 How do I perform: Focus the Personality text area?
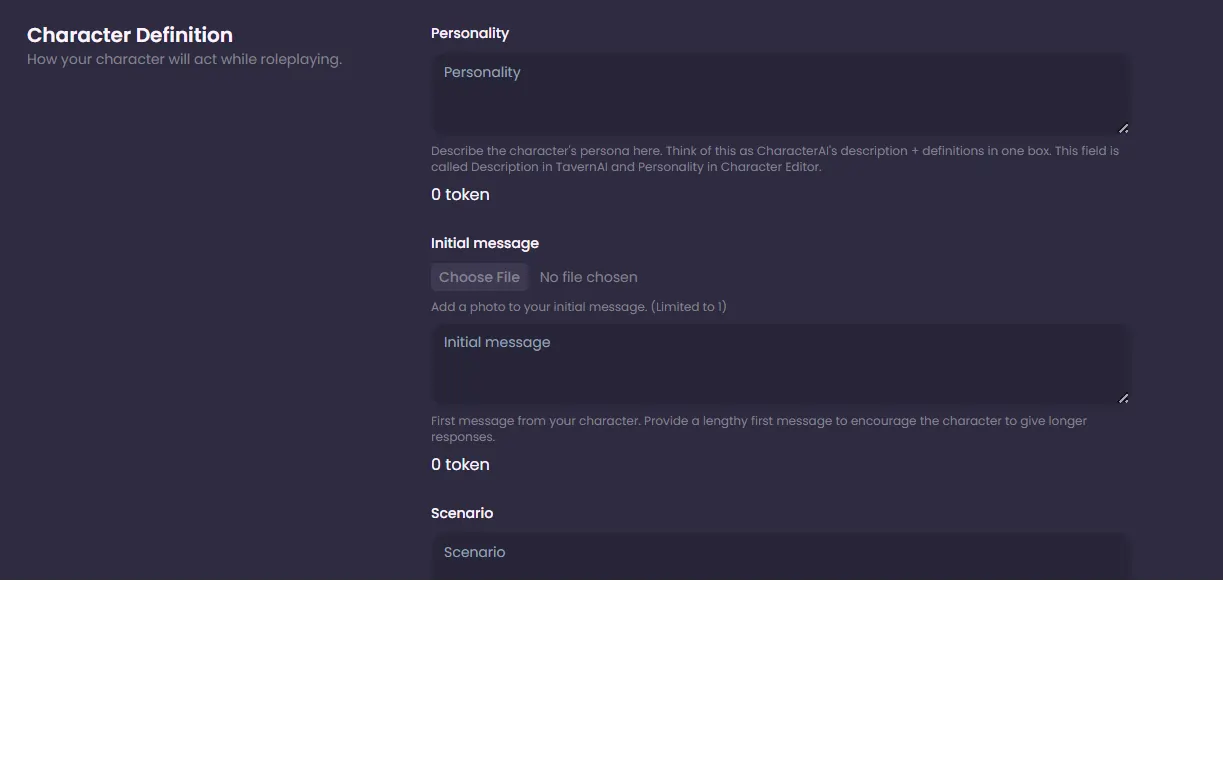(778, 94)
